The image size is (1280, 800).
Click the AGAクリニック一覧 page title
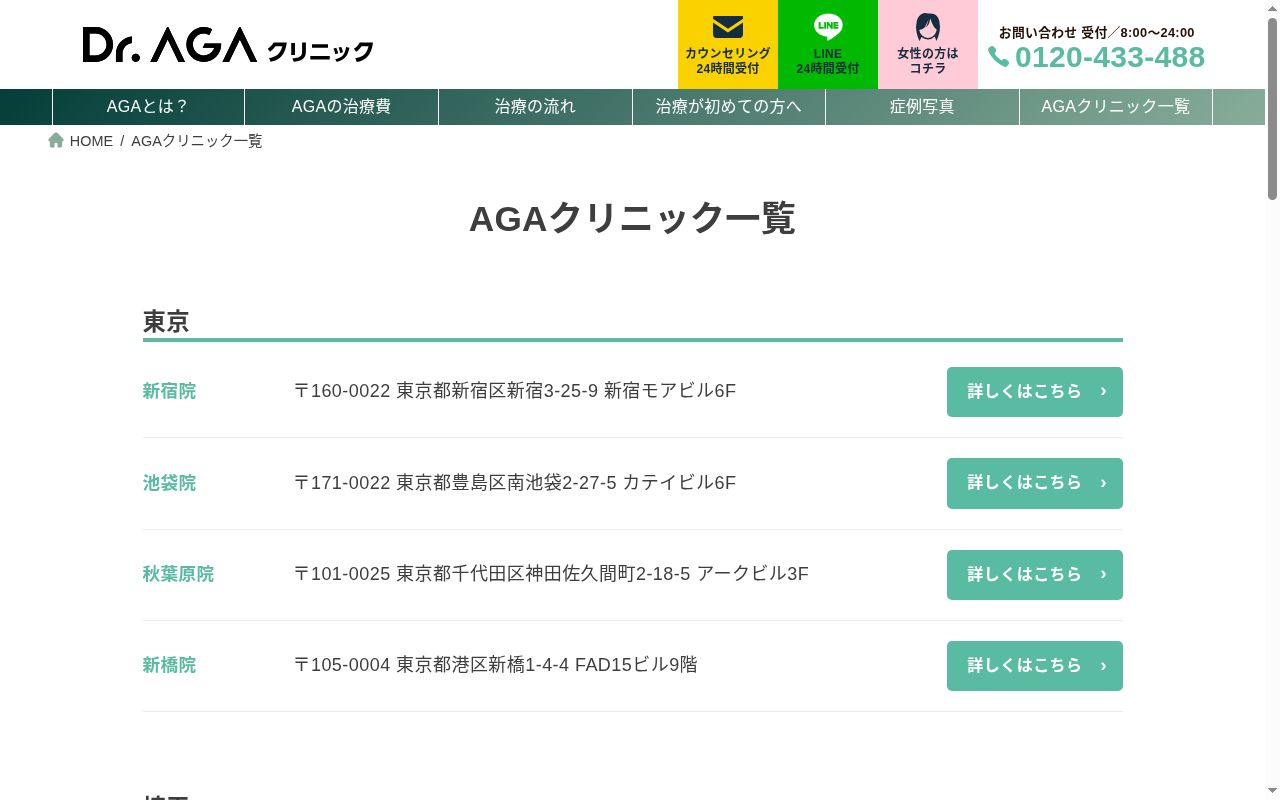coord(632,218)
